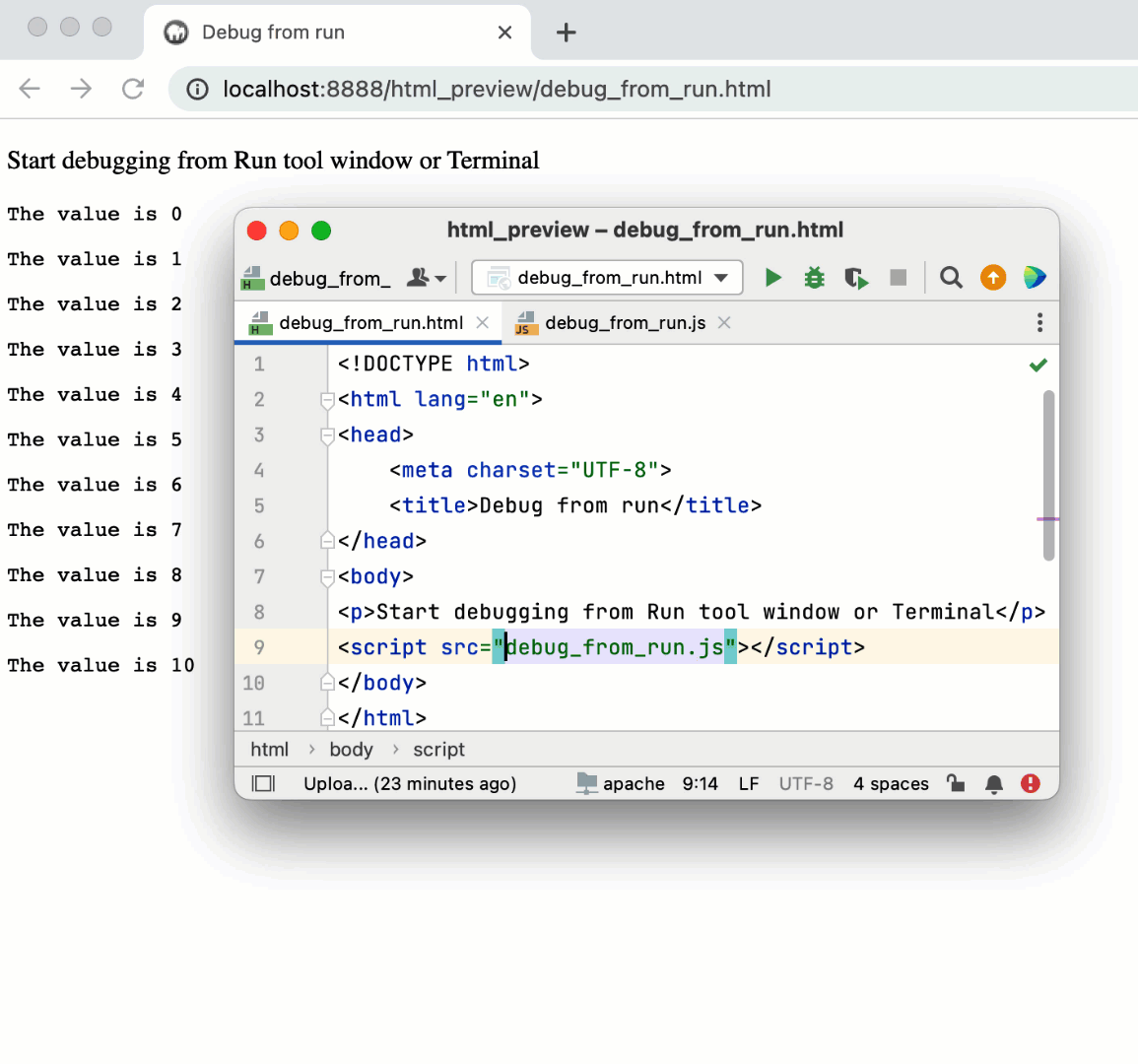Open the editor tab options kebab menu
Viewport: 1138px width, 1064px height.
pyautogui.click(x=1038, y=322)
